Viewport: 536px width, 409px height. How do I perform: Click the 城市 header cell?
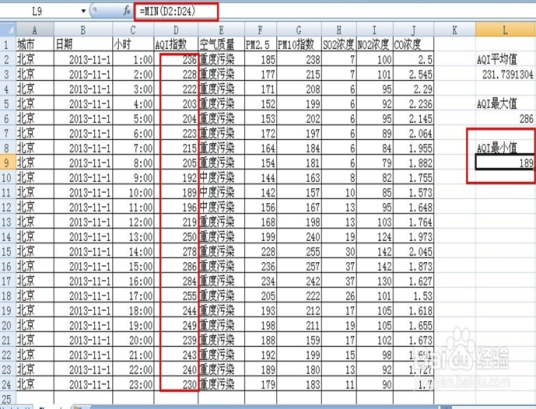tap(35, 44)
